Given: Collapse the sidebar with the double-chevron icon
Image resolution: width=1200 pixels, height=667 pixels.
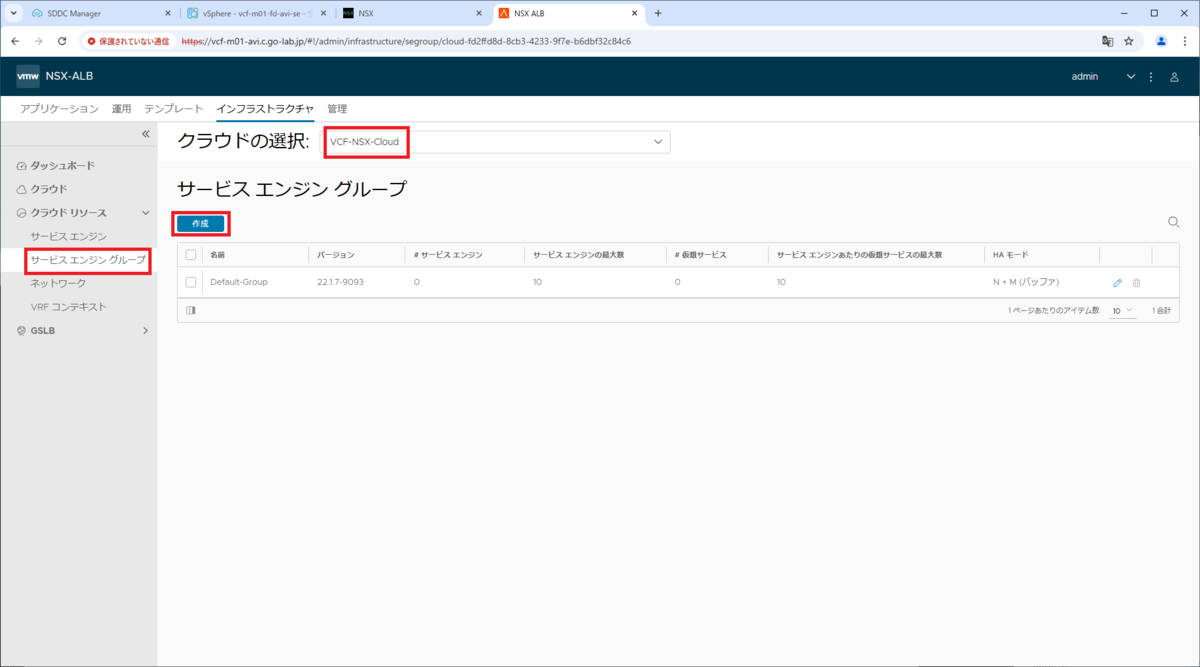Looking at the screenshot, I should click(x=145, y=134).
